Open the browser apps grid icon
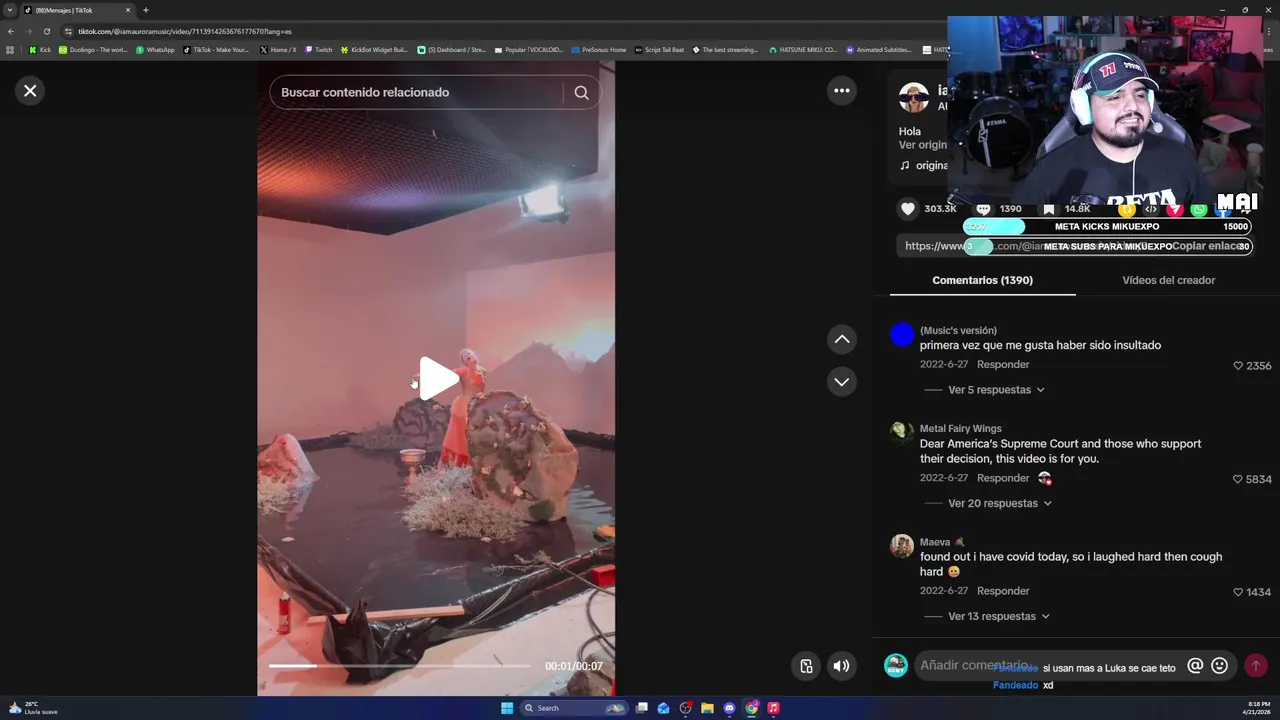This screenshot has height=720, width=1280. tap(10, 50)
